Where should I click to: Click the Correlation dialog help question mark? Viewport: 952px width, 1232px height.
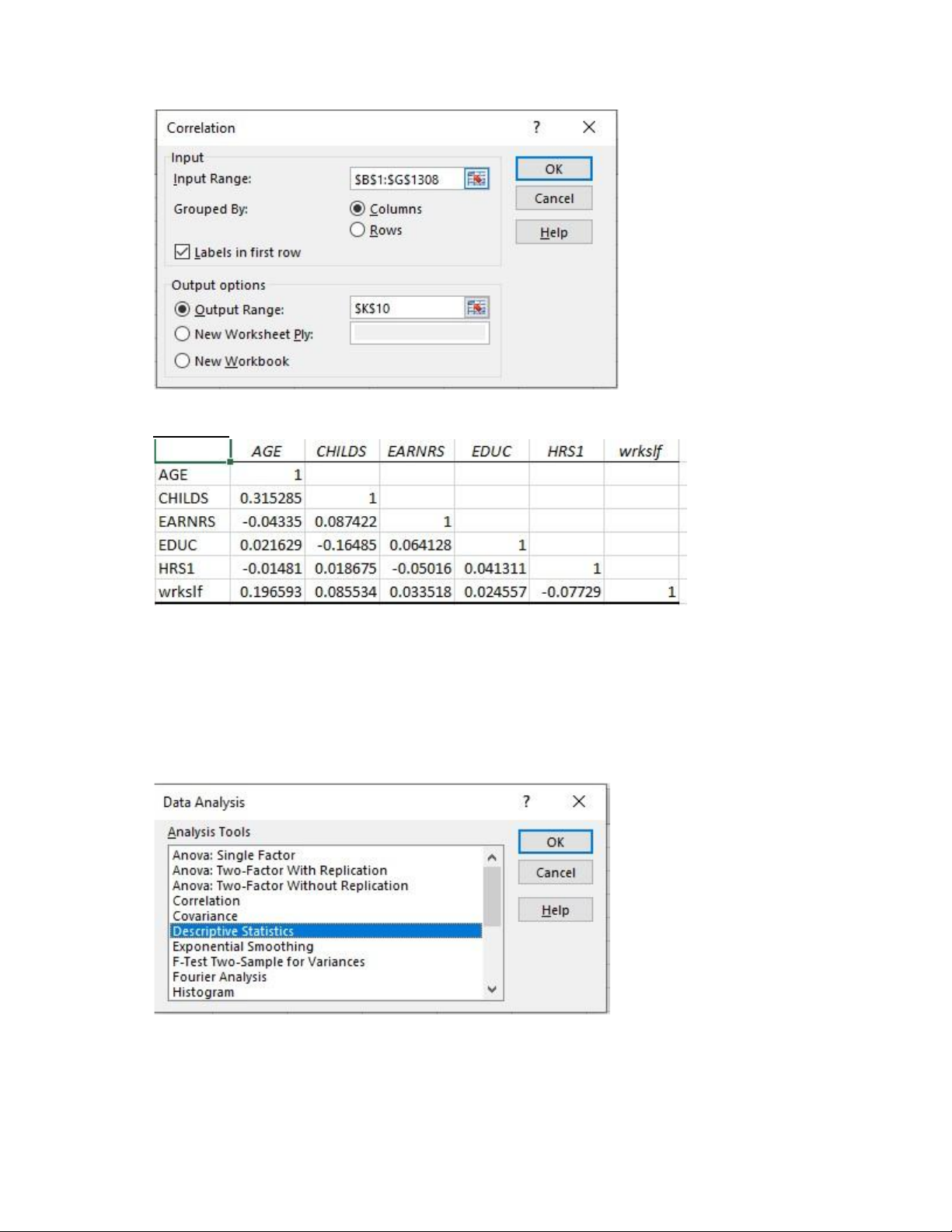pos(536,127)
